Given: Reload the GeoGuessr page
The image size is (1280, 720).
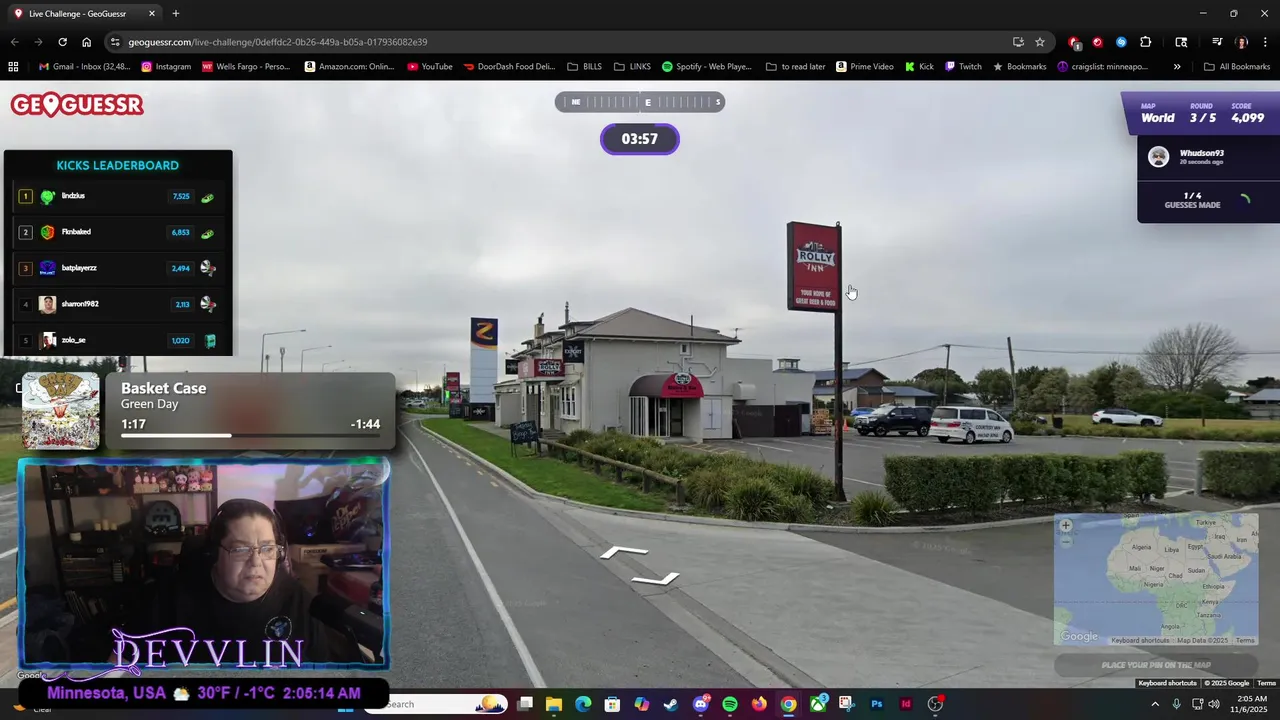Looking at the screenshot, I should 62,42.
